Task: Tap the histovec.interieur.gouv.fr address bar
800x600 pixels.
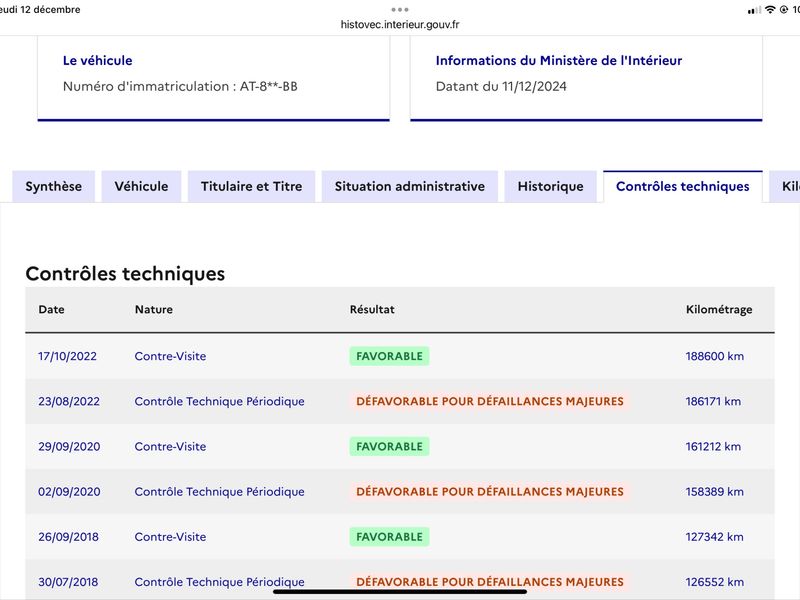Action: [400, 24]
